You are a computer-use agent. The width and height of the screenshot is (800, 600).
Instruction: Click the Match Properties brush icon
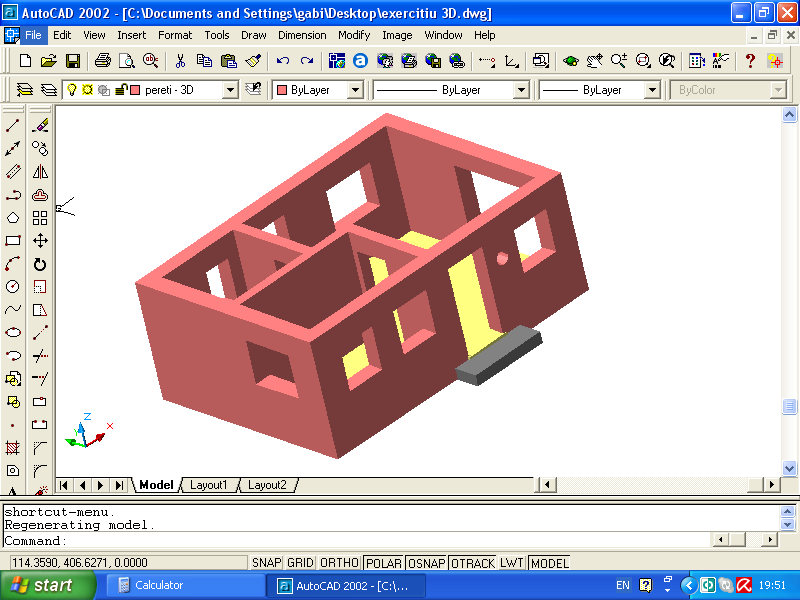point(253,61)
